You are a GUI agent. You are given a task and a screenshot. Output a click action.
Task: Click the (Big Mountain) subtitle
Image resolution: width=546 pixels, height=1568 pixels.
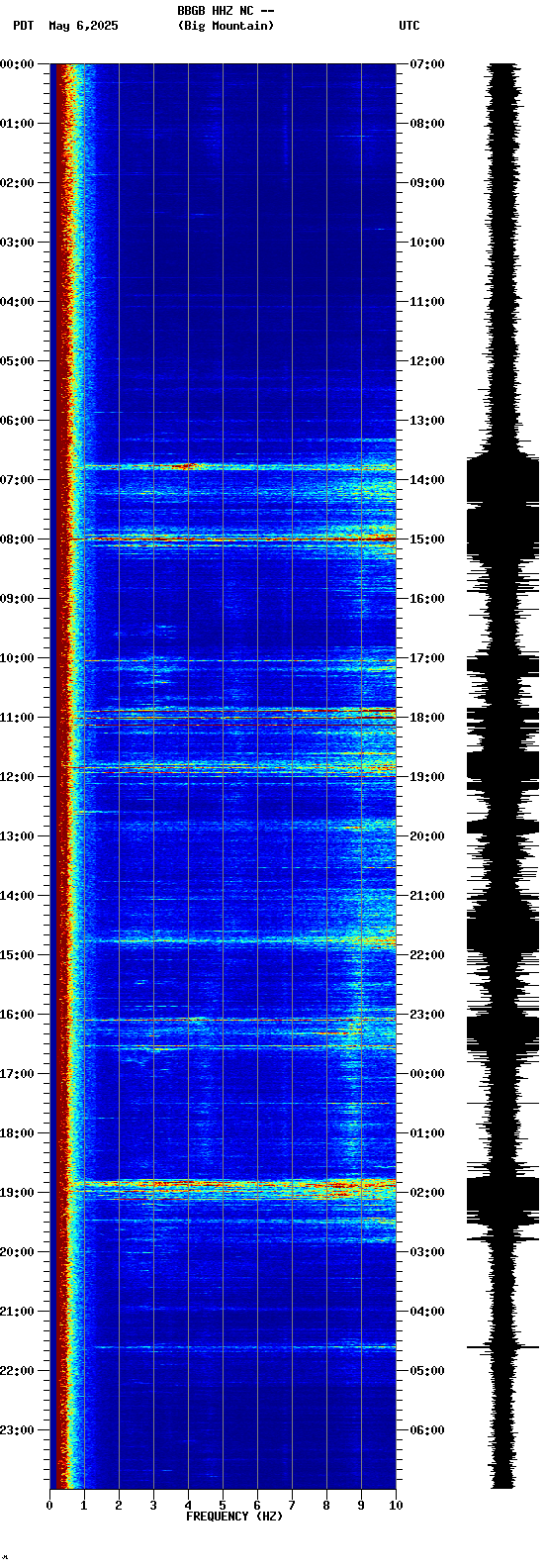pos(227,26)
